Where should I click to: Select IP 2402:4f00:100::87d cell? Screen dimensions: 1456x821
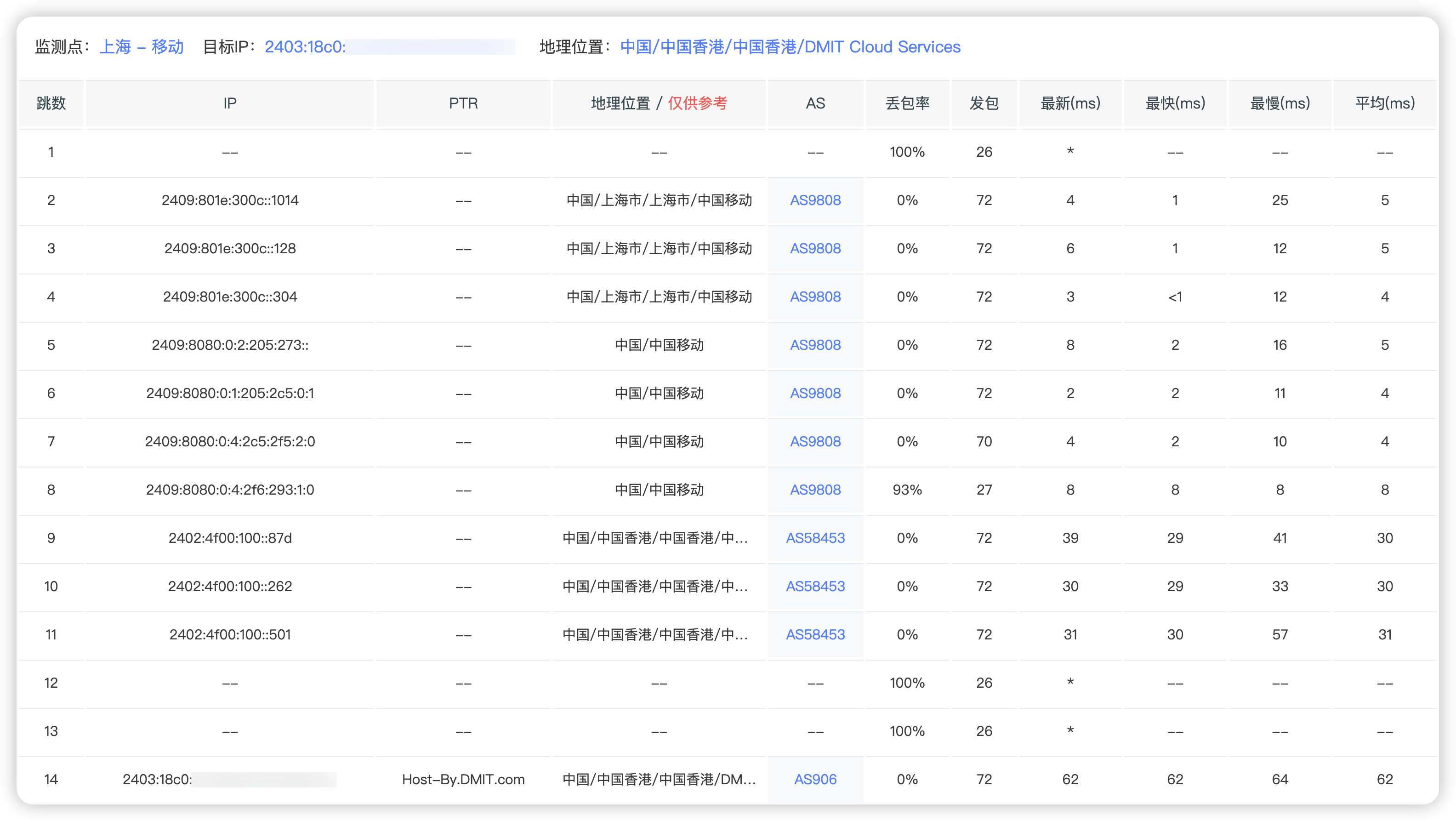point(229,538)
